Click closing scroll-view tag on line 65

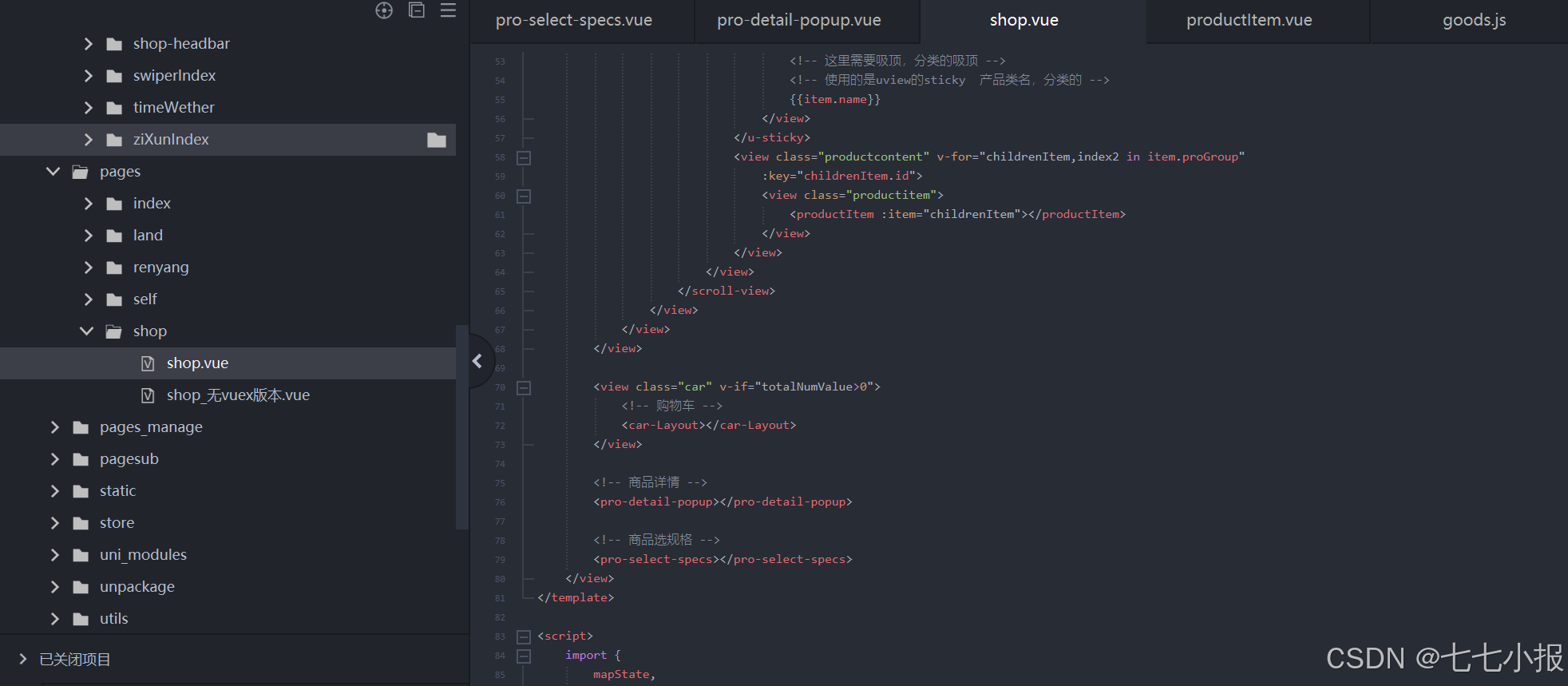pyautogui.click(x=727, y=291)
